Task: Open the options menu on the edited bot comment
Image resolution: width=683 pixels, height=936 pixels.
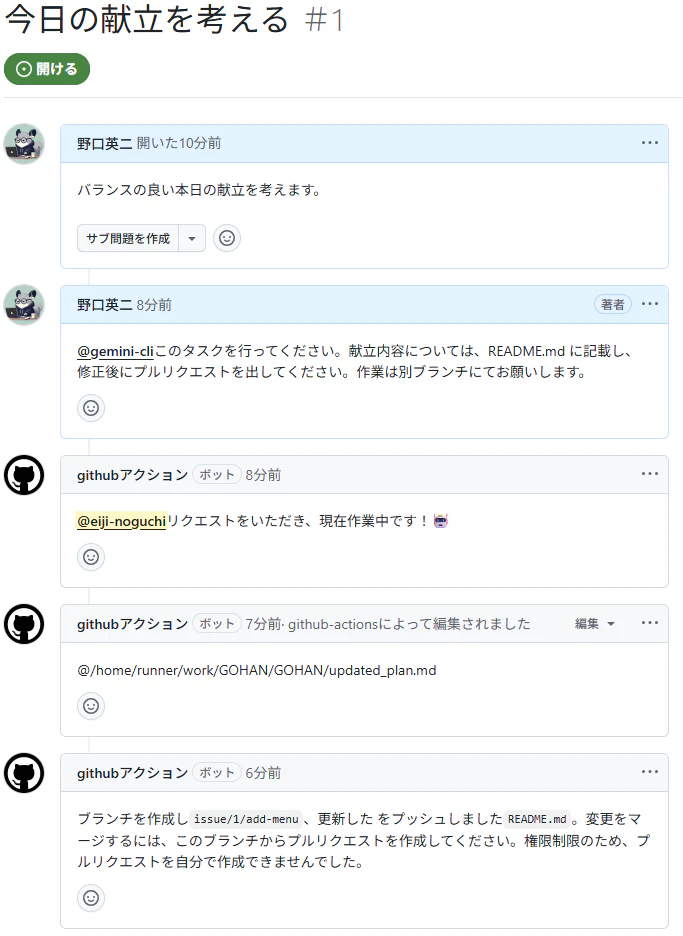Action: pyautogui.click(x=650, y=623)
